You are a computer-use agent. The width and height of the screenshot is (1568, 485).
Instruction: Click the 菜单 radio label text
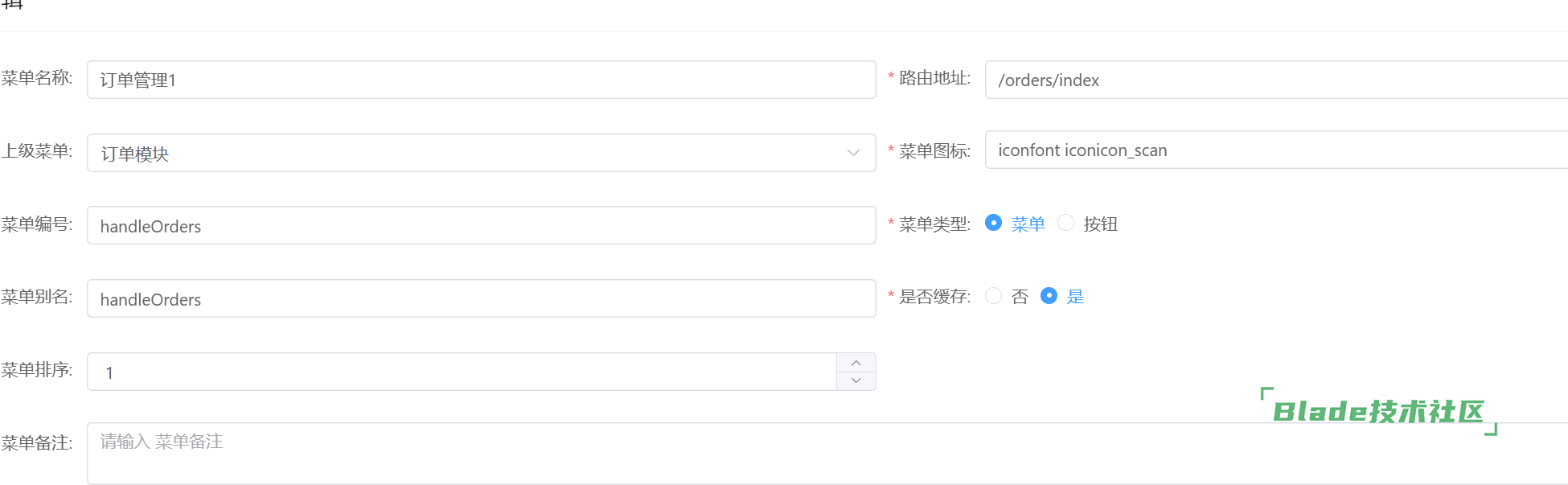coord(1028,224)
